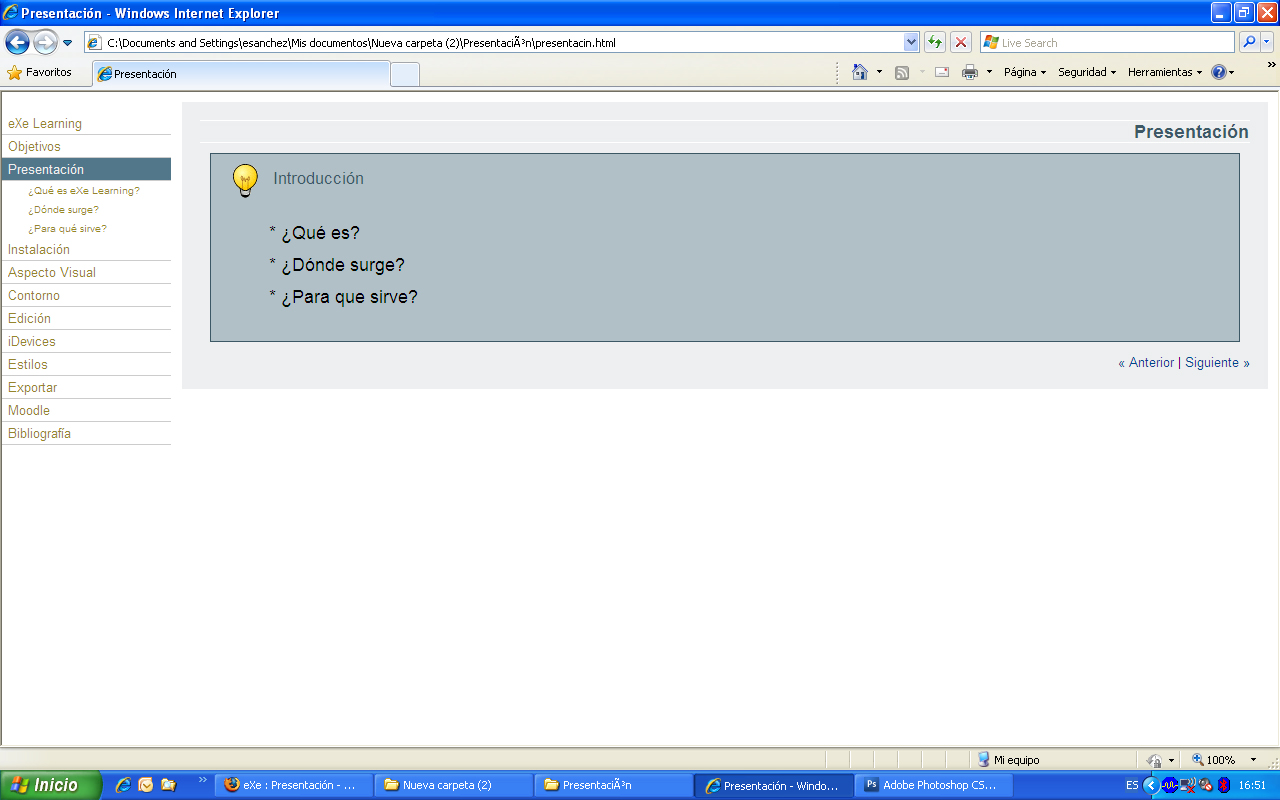Open Favoritos star button
The width and height of the screenshot is (1280, 800).
40,72
